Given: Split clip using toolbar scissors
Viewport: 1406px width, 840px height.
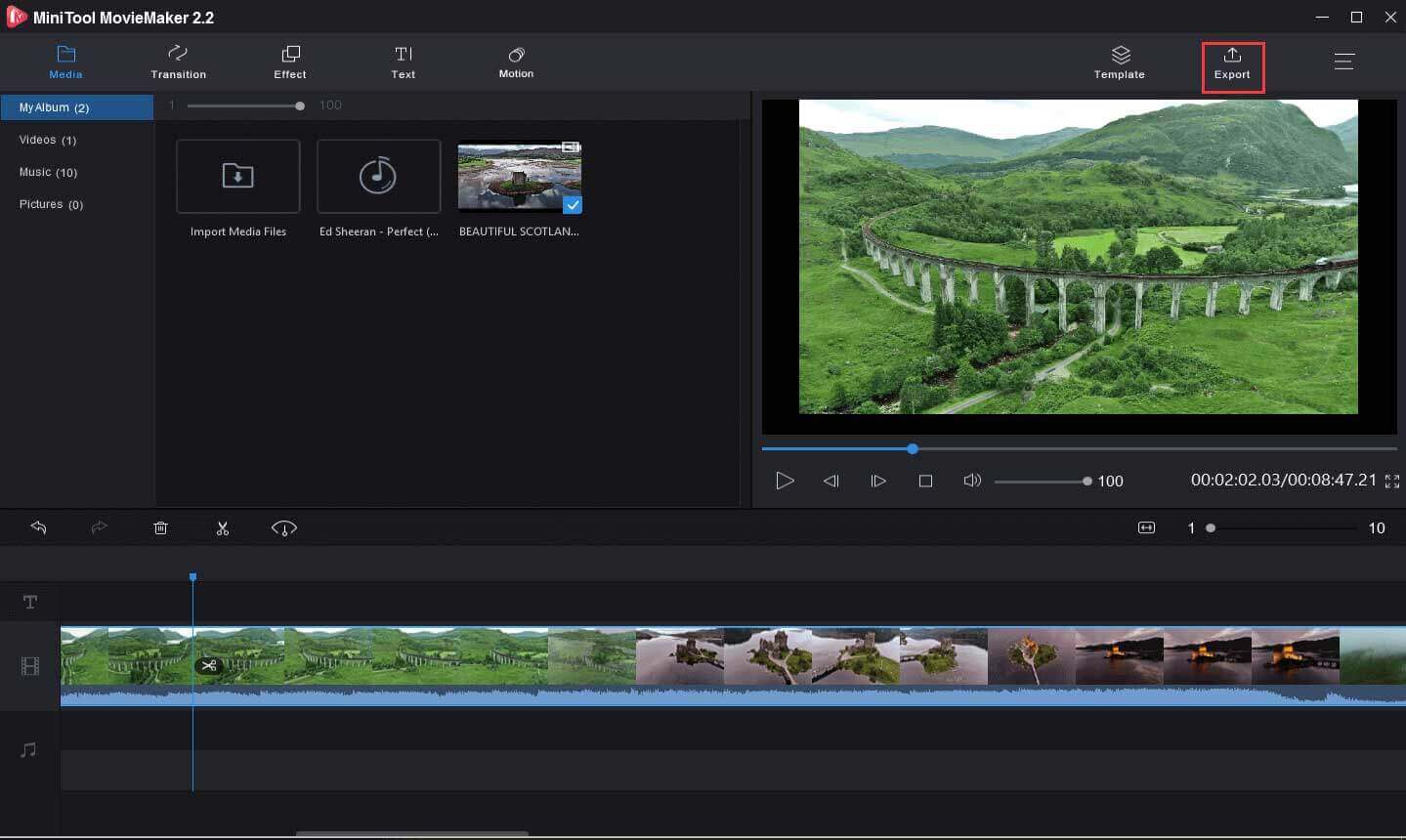Looking at the screenshot, I should (222, 527).
